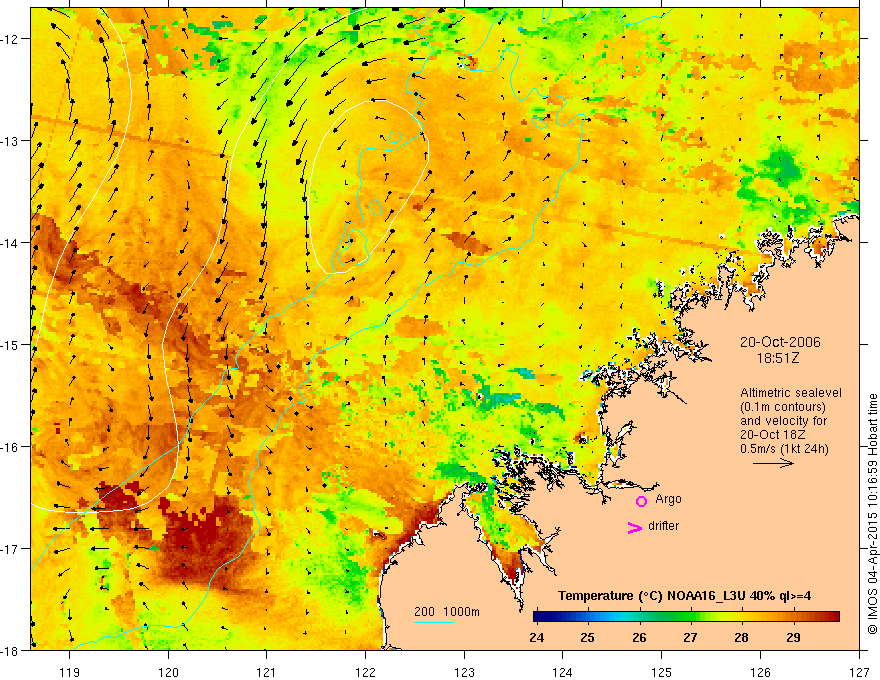The width and height of the screenshot is (880, 680).
Task: Click longitude axis label 123
Action: coord(464,672)
